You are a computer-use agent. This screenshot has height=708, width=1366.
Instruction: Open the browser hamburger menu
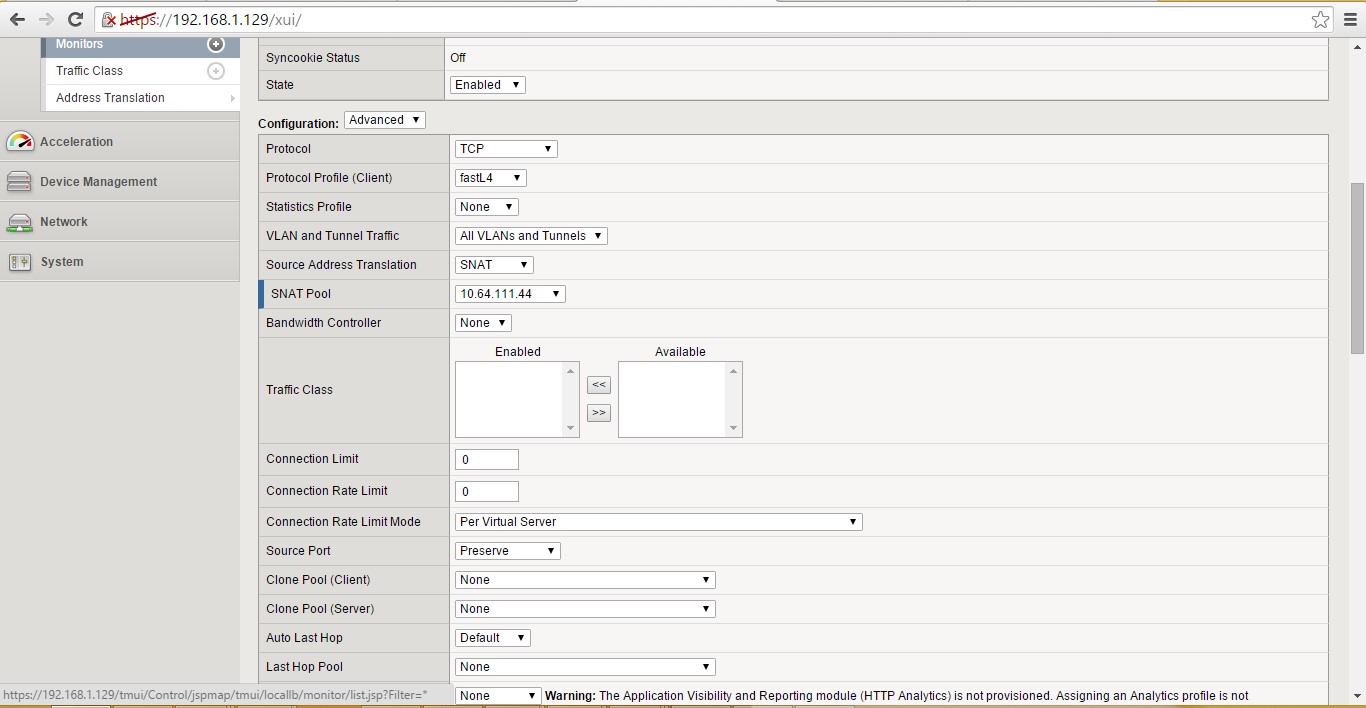tap(1352, 19)
